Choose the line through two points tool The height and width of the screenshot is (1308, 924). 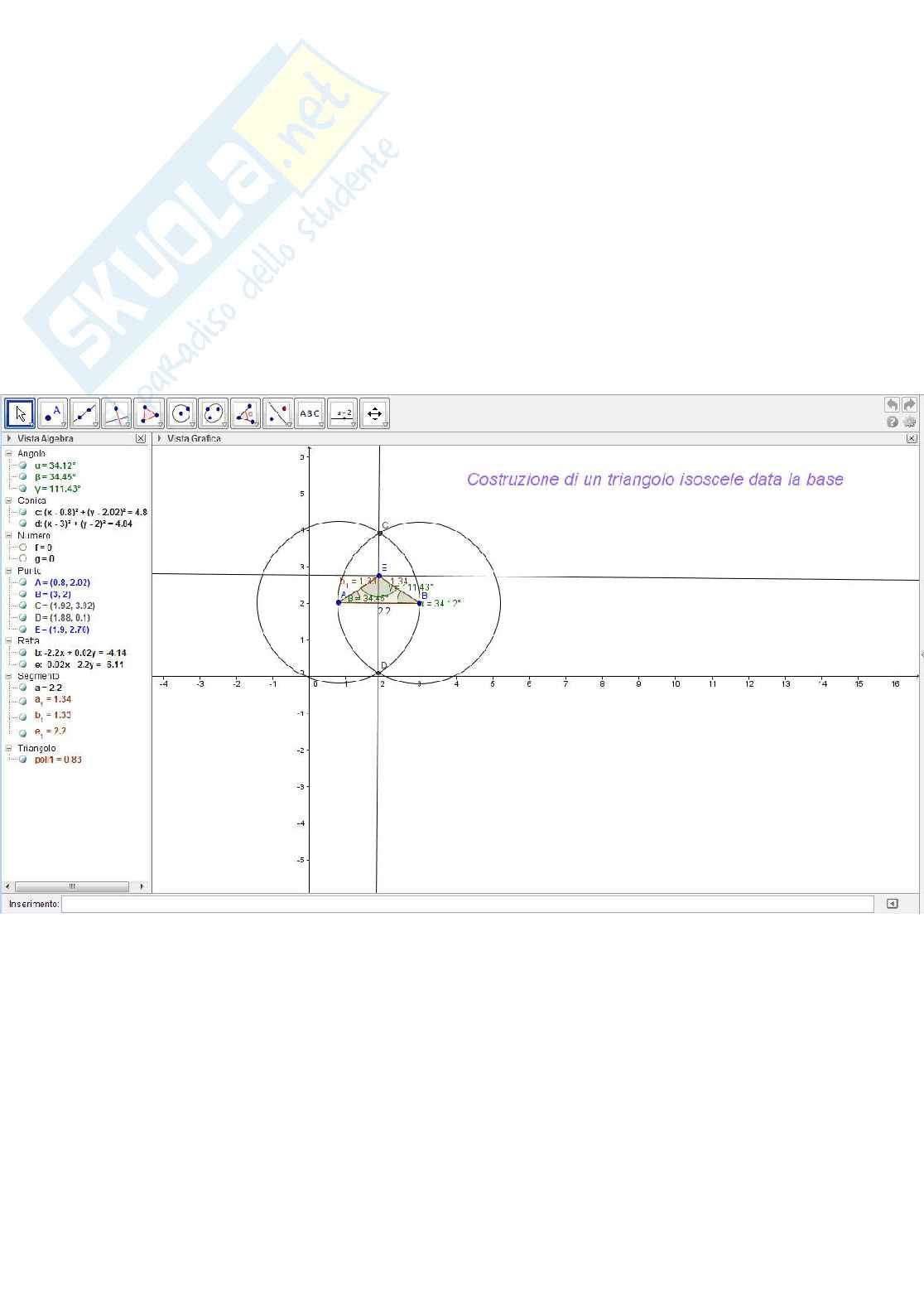pos(84,413)
